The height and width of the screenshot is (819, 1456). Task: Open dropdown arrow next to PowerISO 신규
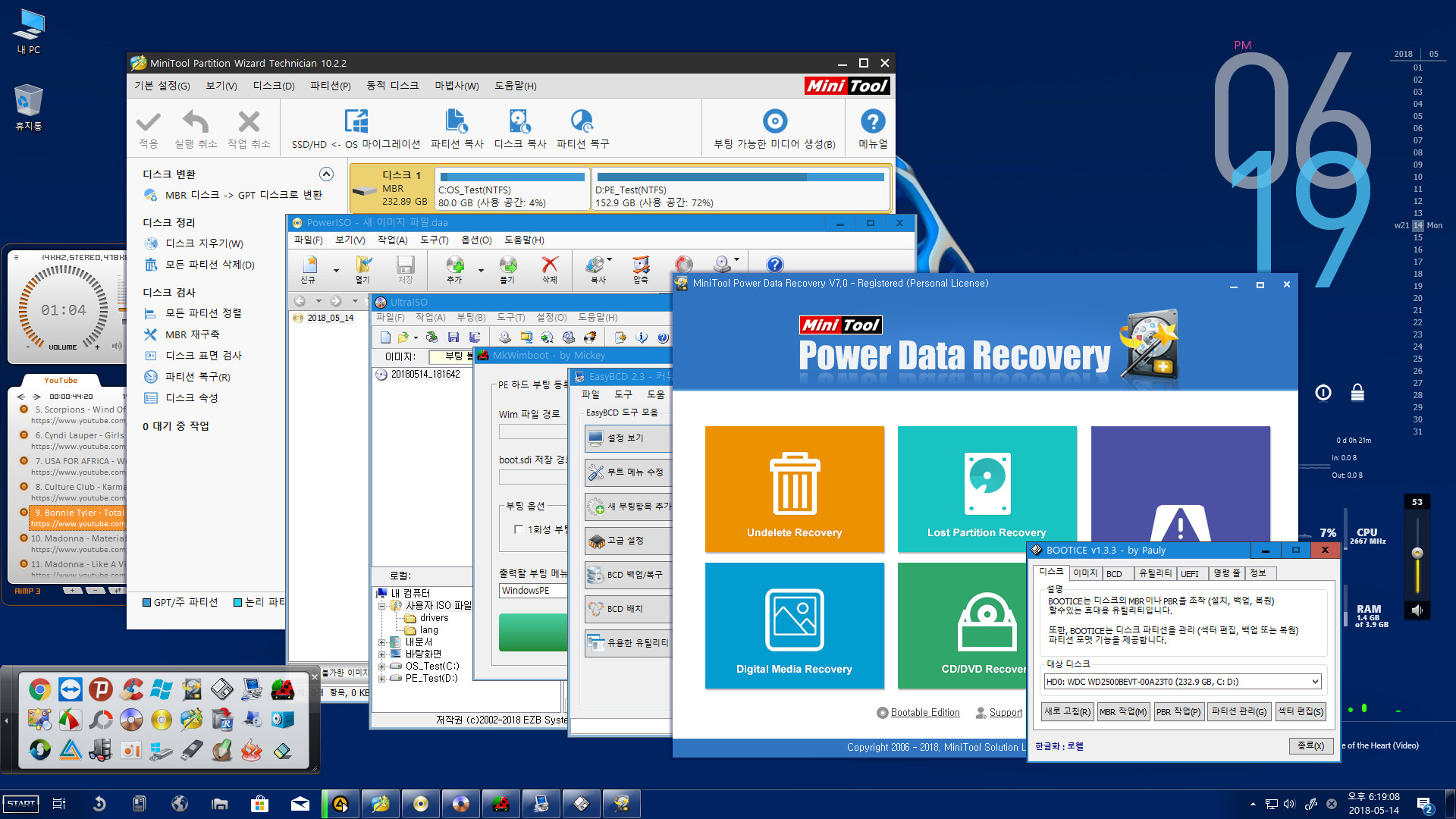(336, 270)
